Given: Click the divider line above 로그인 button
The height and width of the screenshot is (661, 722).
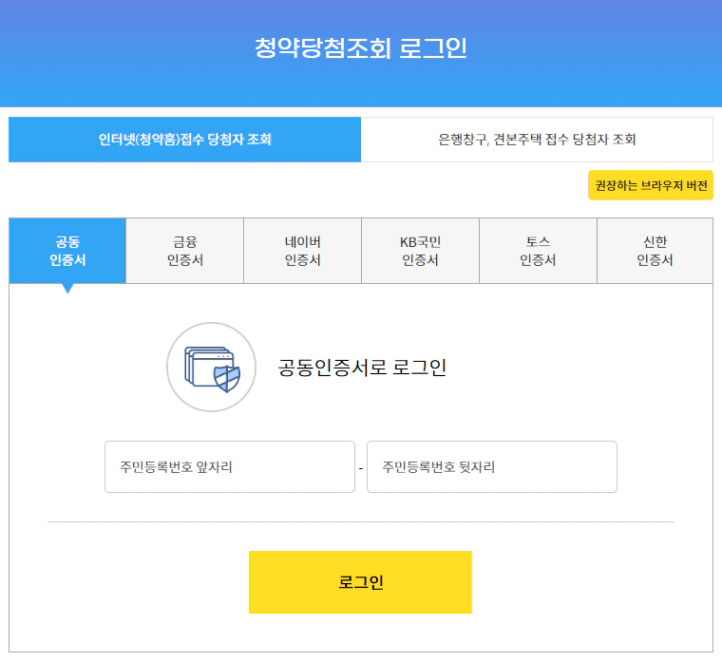Looking at the screenshot, I should tap(361, 522).
